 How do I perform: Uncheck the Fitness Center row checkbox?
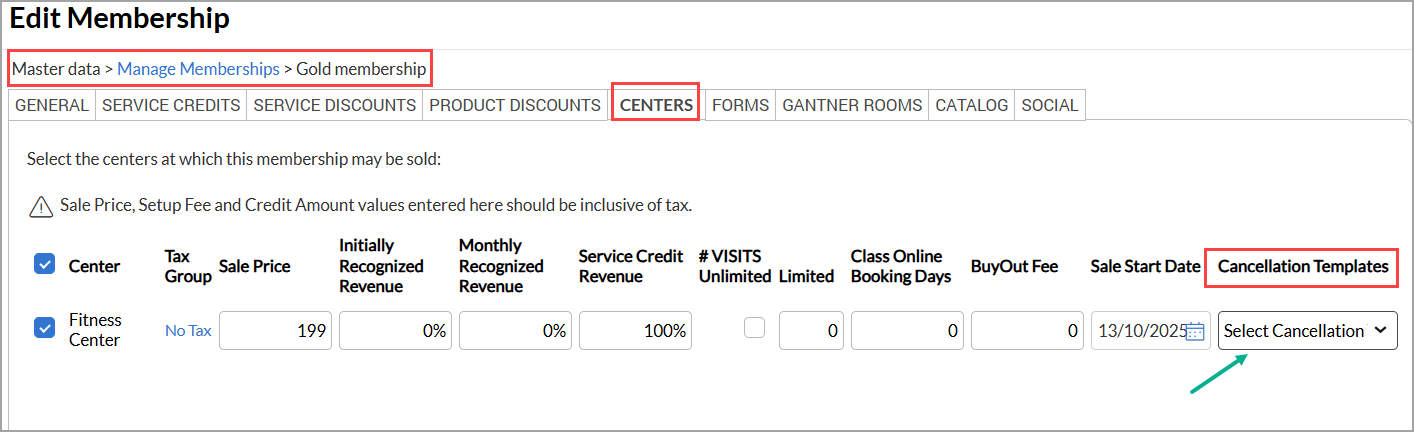point(45,328)
